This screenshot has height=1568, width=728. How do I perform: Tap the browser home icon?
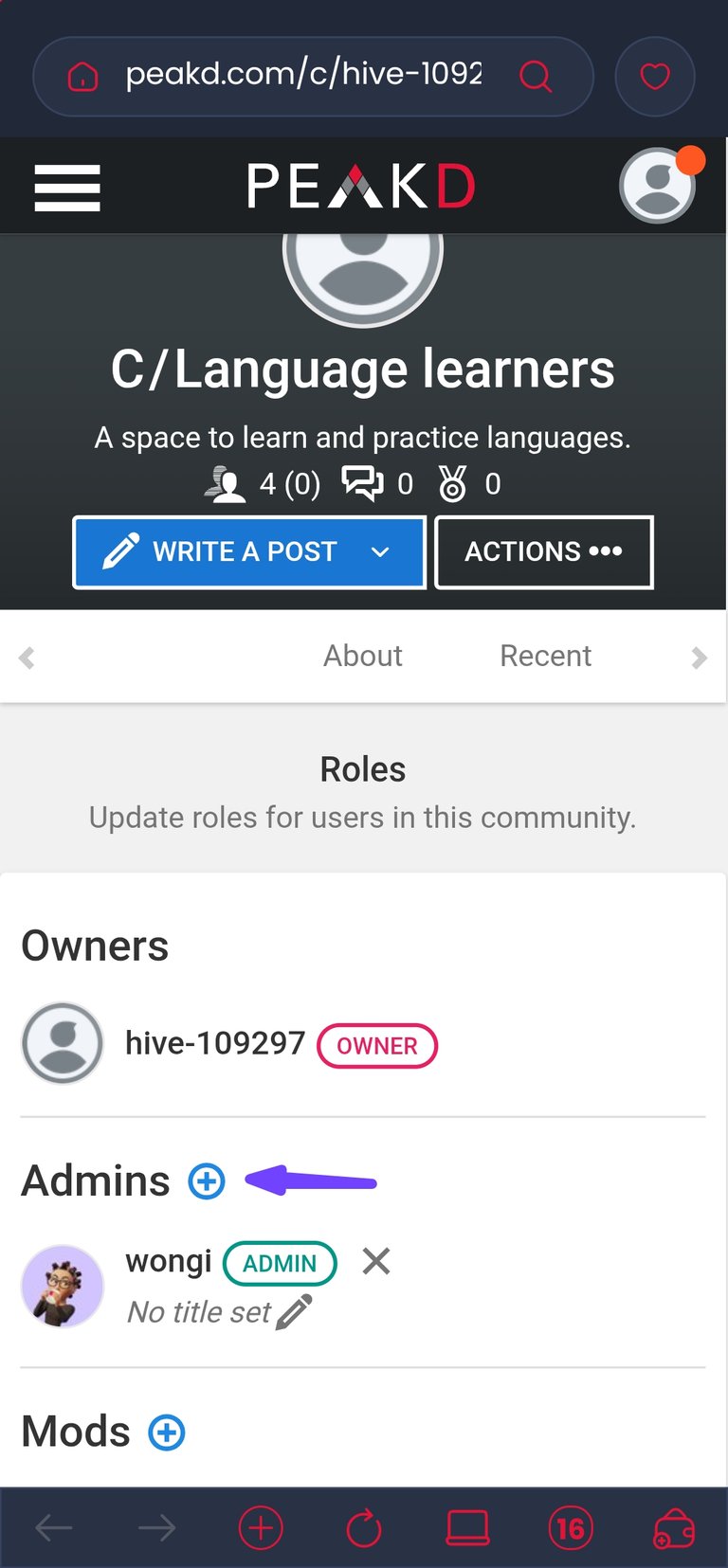[83, 76]
